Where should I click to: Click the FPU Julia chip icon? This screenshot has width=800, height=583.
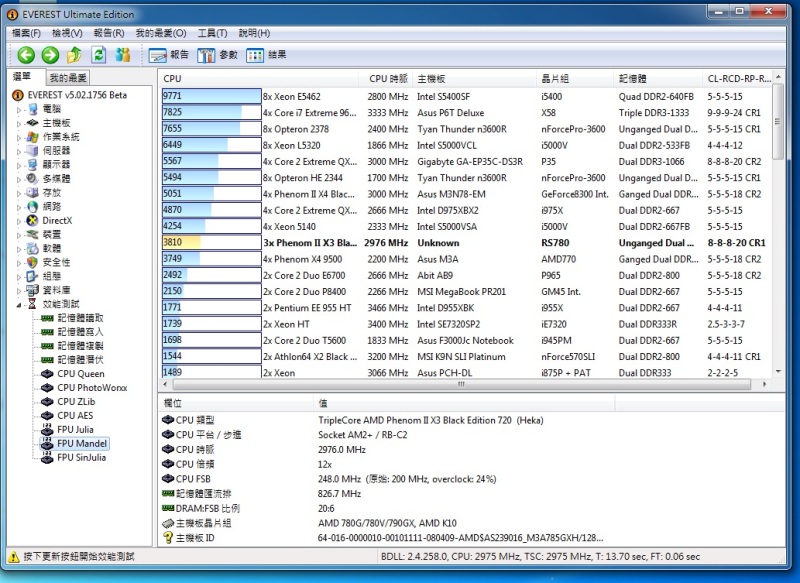point(47,429)
